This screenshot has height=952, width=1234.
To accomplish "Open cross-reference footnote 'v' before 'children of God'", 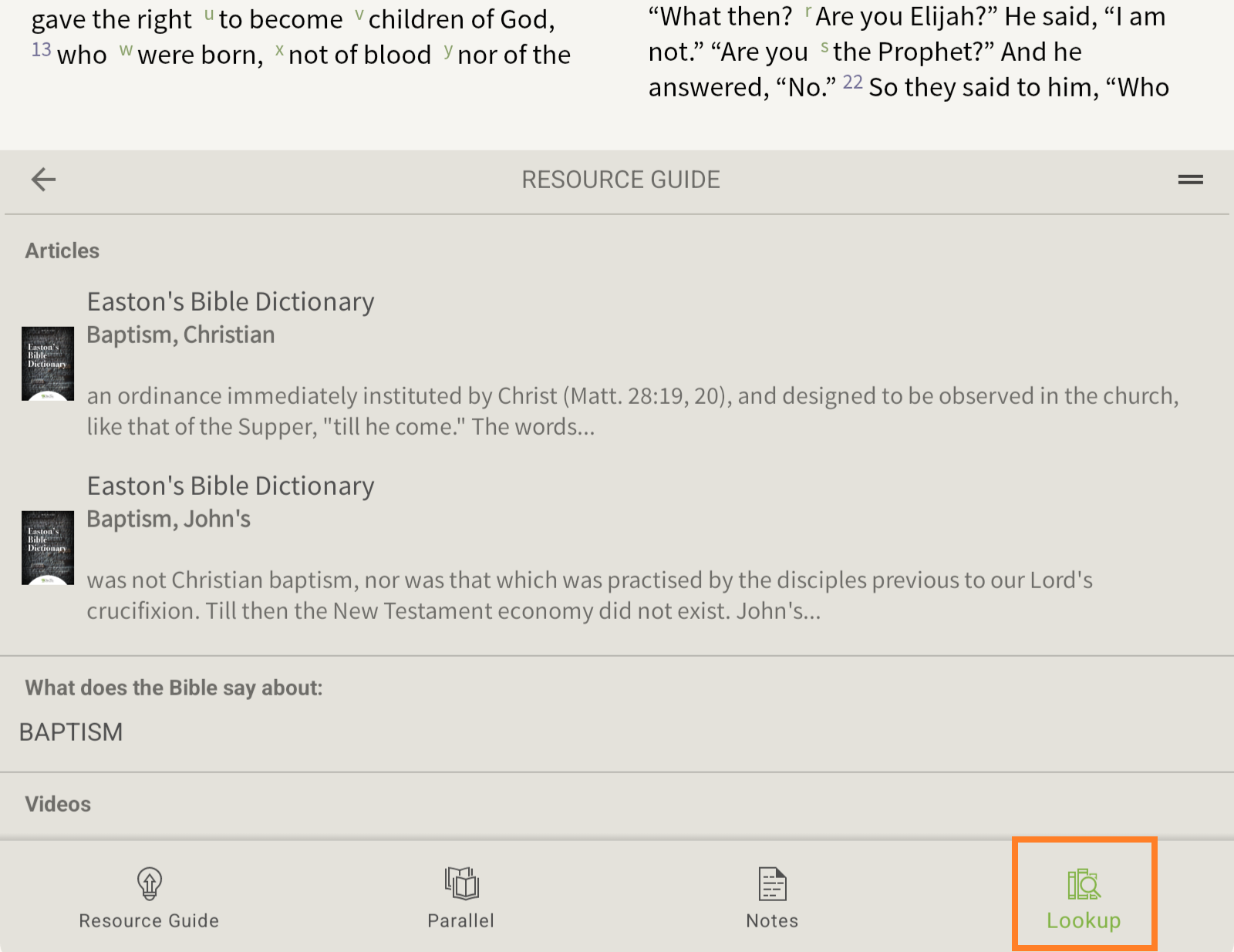I will (x=359, y=15).
